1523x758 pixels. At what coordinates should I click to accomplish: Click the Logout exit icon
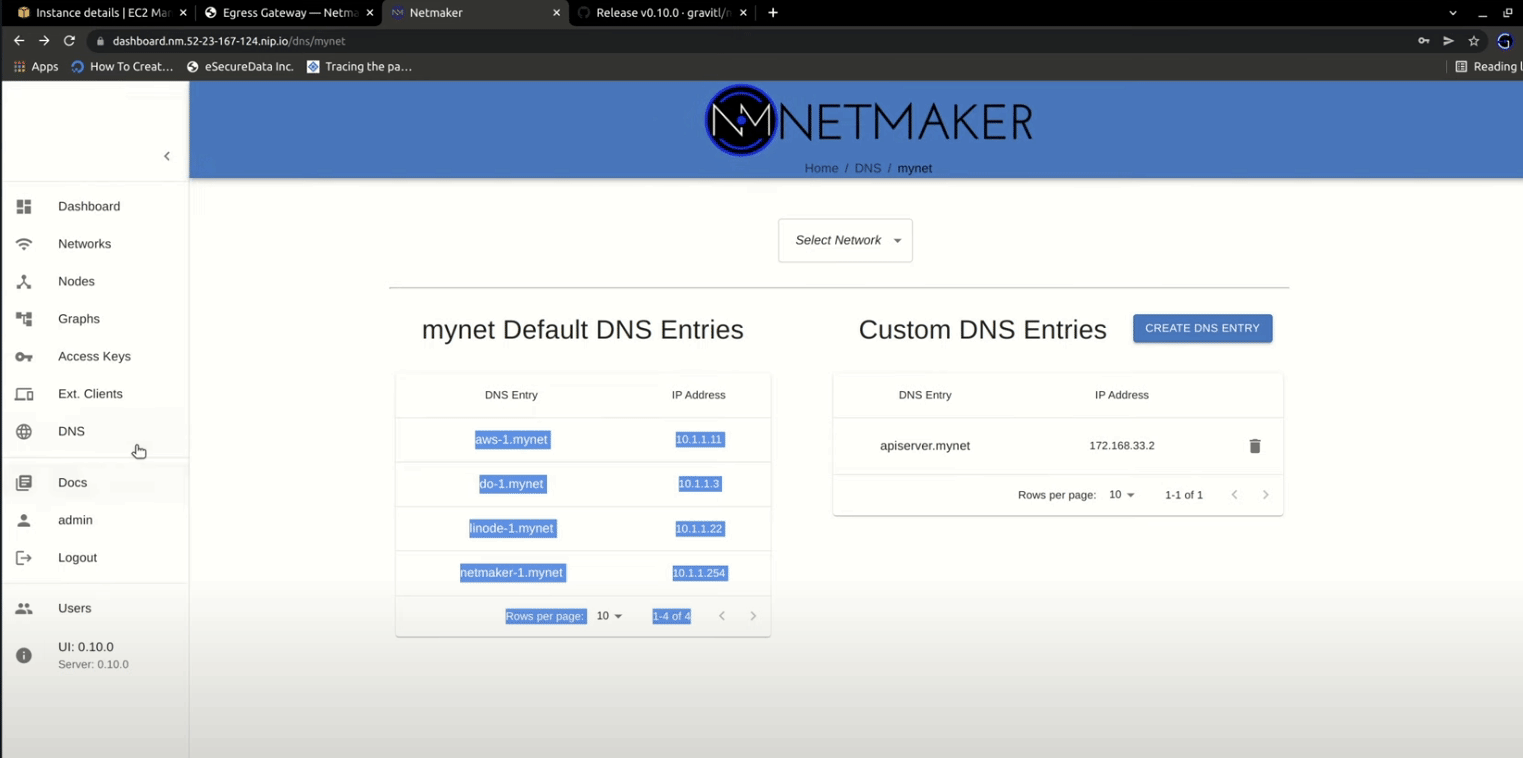pos(24,558)
